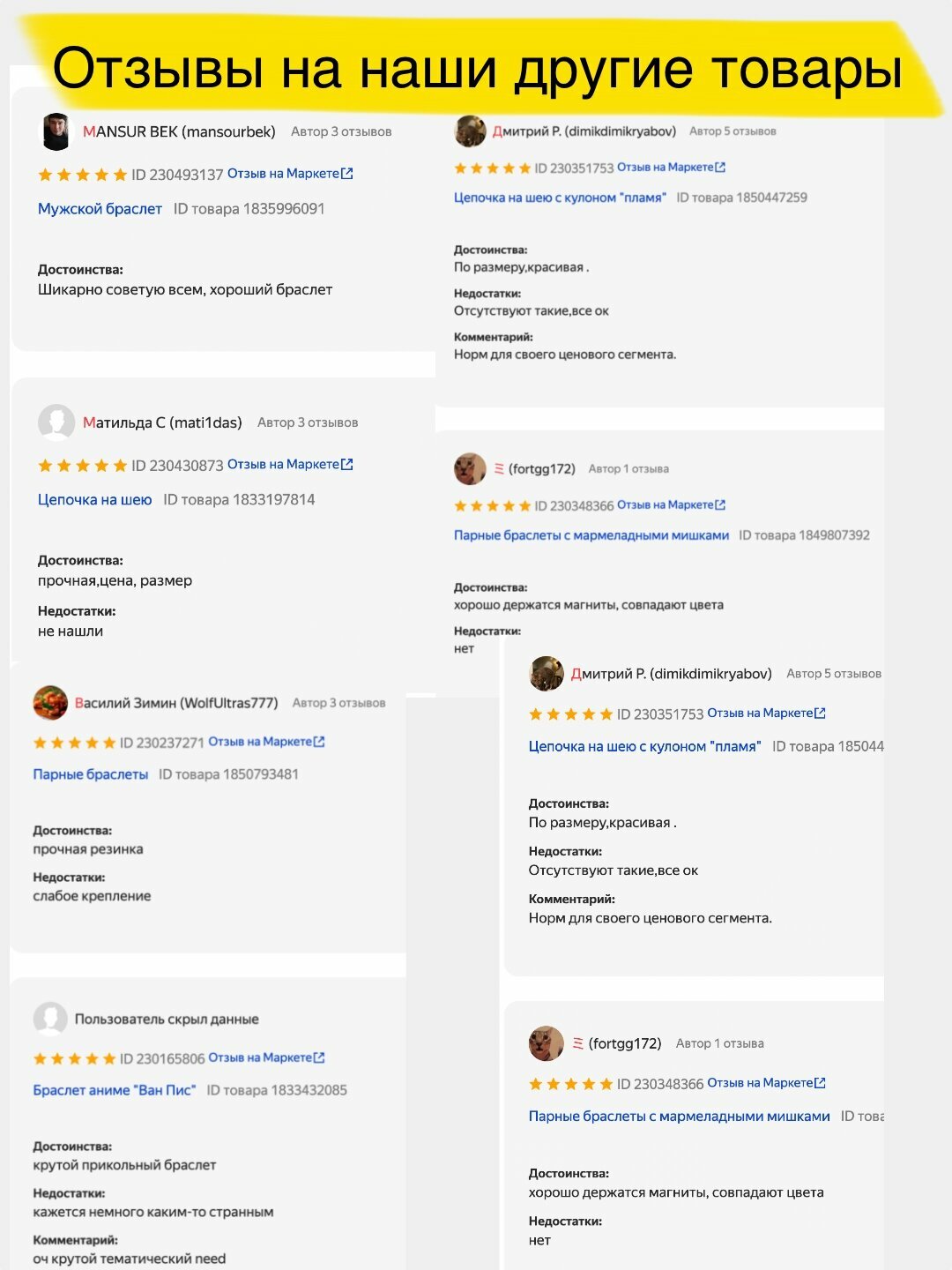
Task: Open the external-link icon beside ID 230430873
Action: (347, 465)
